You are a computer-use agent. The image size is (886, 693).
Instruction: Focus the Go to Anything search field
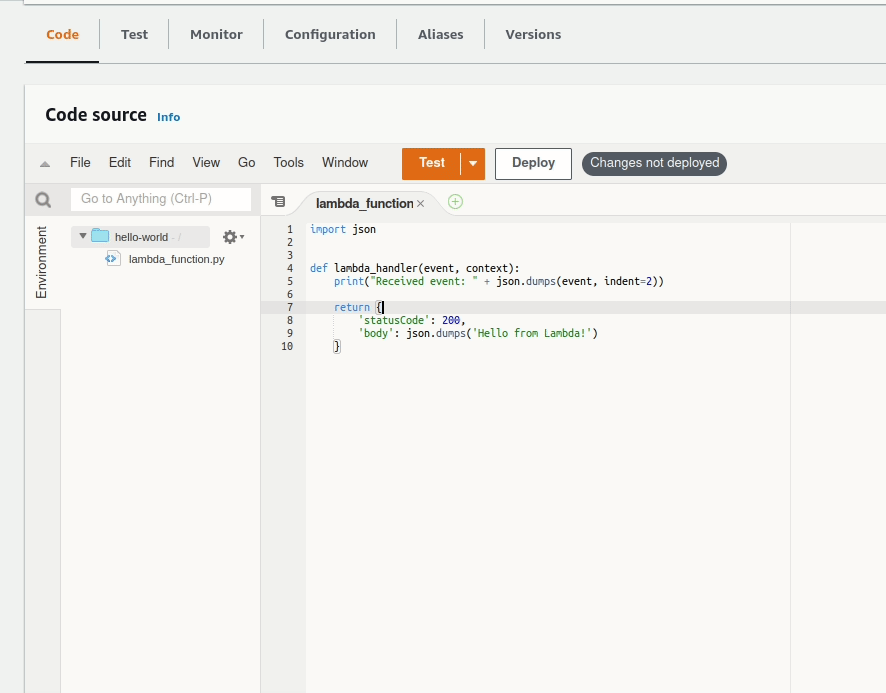pyautogui.click(x=161, y=199)
